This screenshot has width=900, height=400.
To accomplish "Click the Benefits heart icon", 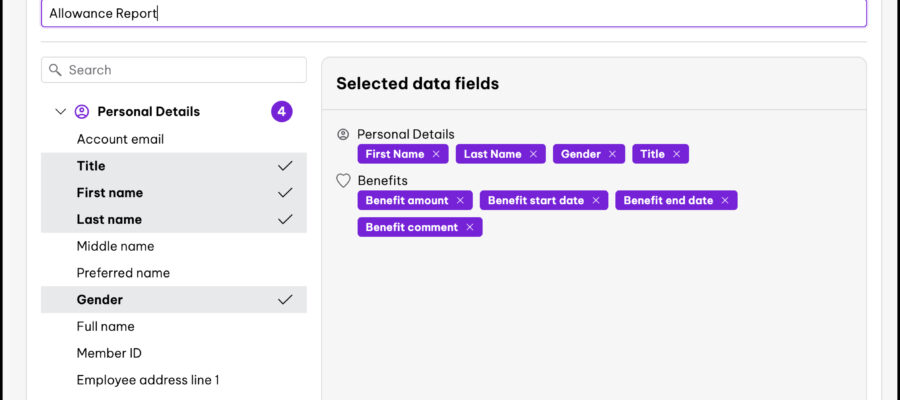I will coord(343,181).
